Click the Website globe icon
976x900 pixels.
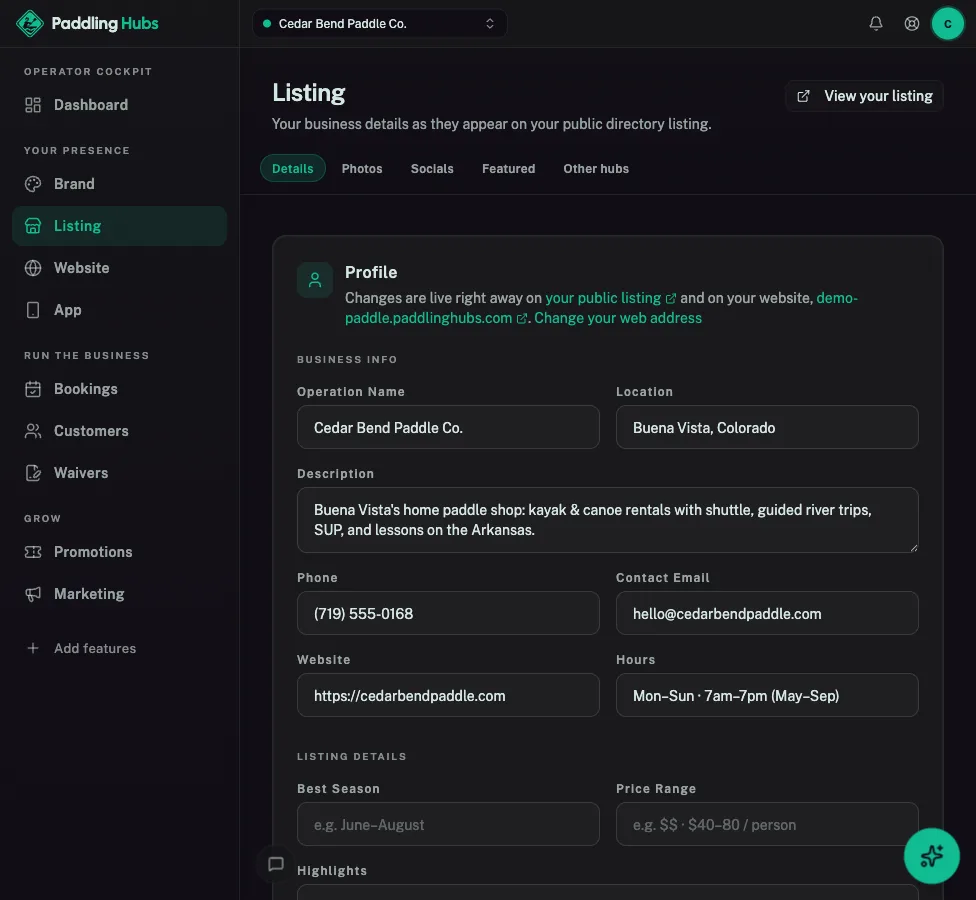[x=33, y=268]
